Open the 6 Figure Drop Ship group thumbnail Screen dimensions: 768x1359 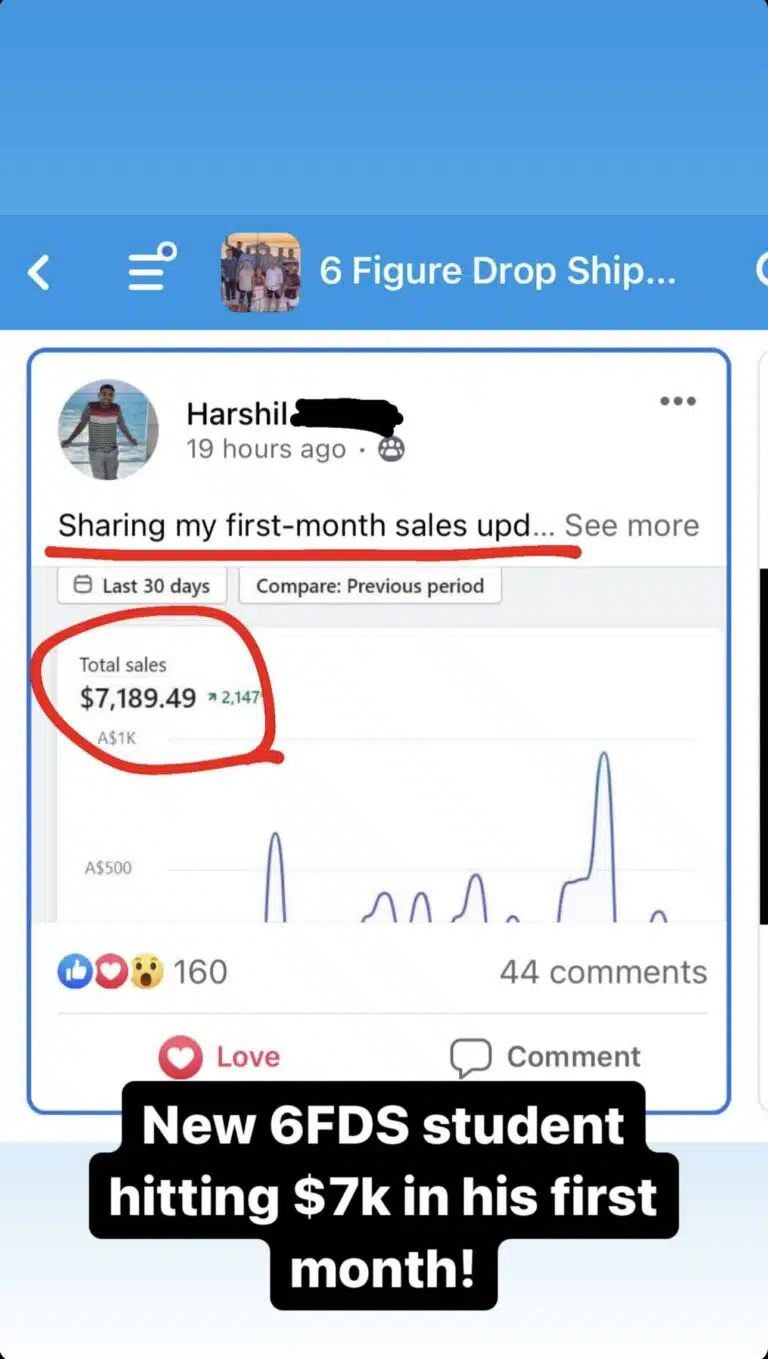(261, 272)
